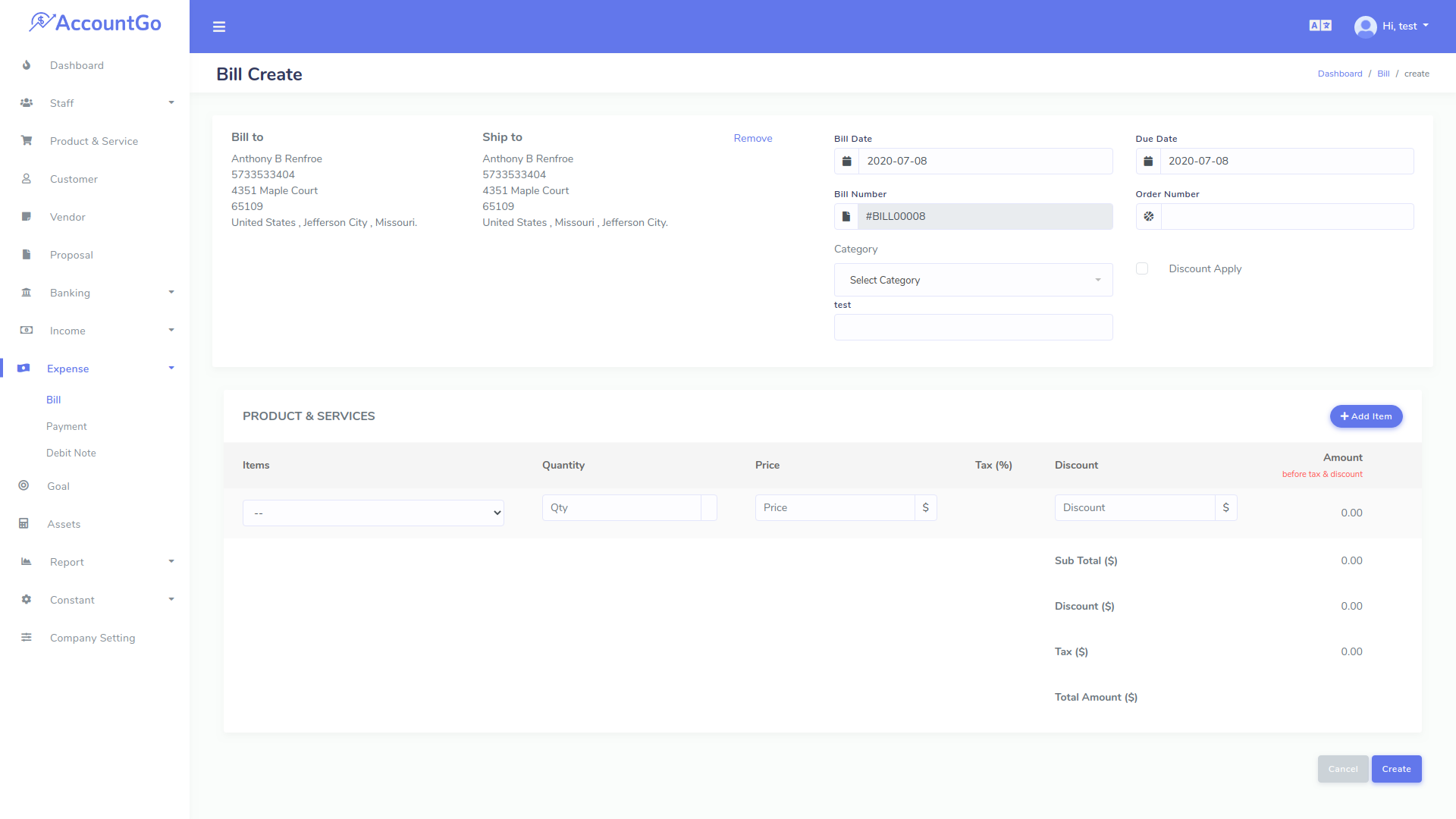Click the Customer person icon

pos(27,179)
